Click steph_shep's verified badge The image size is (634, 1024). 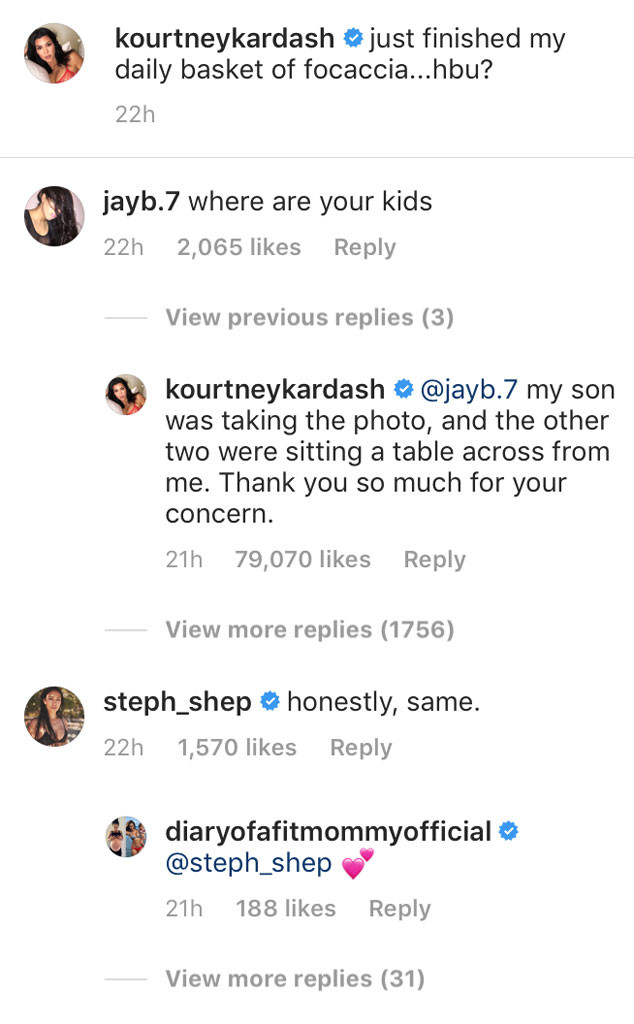point(272,701)
